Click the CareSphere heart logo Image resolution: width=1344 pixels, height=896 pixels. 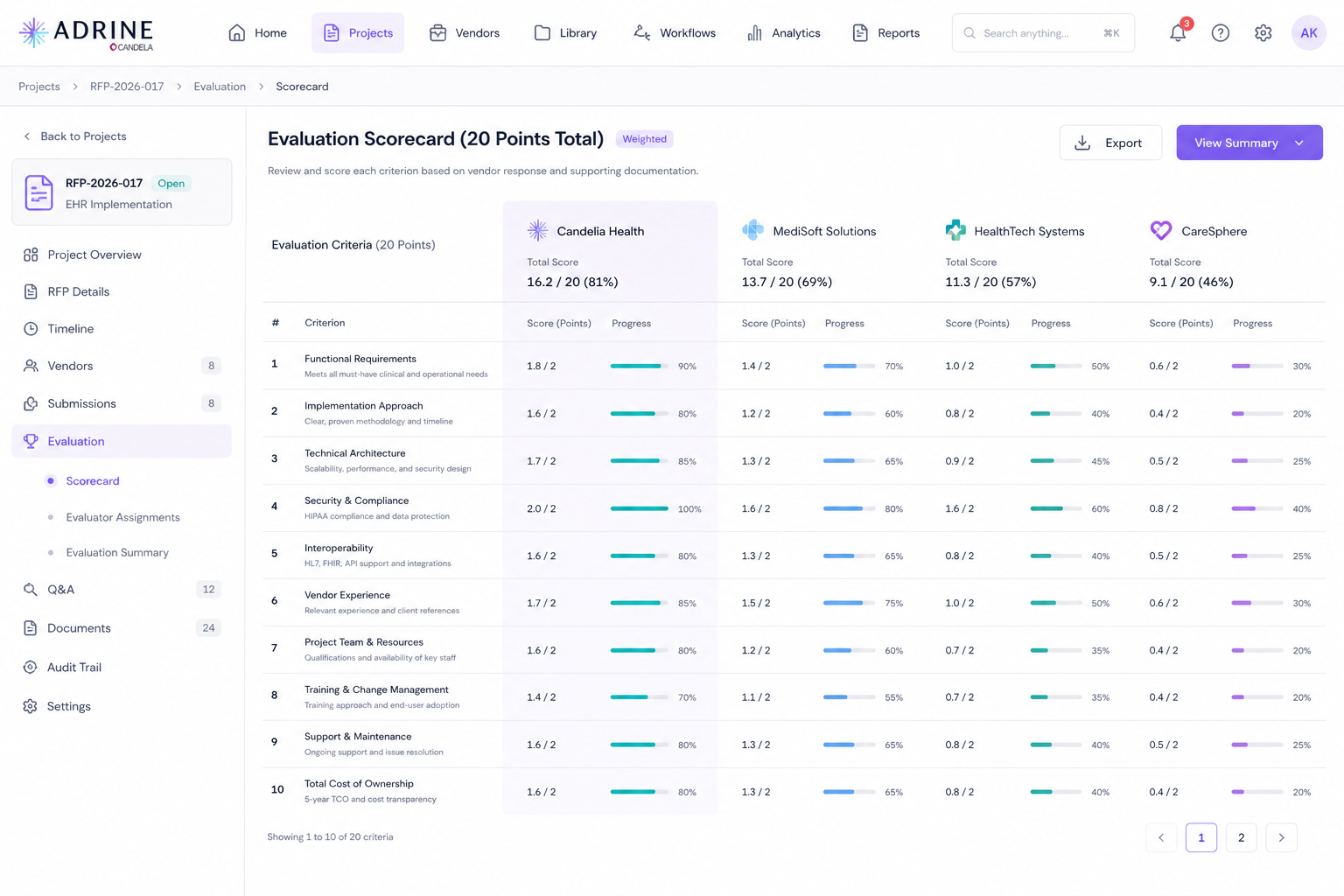(x=1160, y=230)
